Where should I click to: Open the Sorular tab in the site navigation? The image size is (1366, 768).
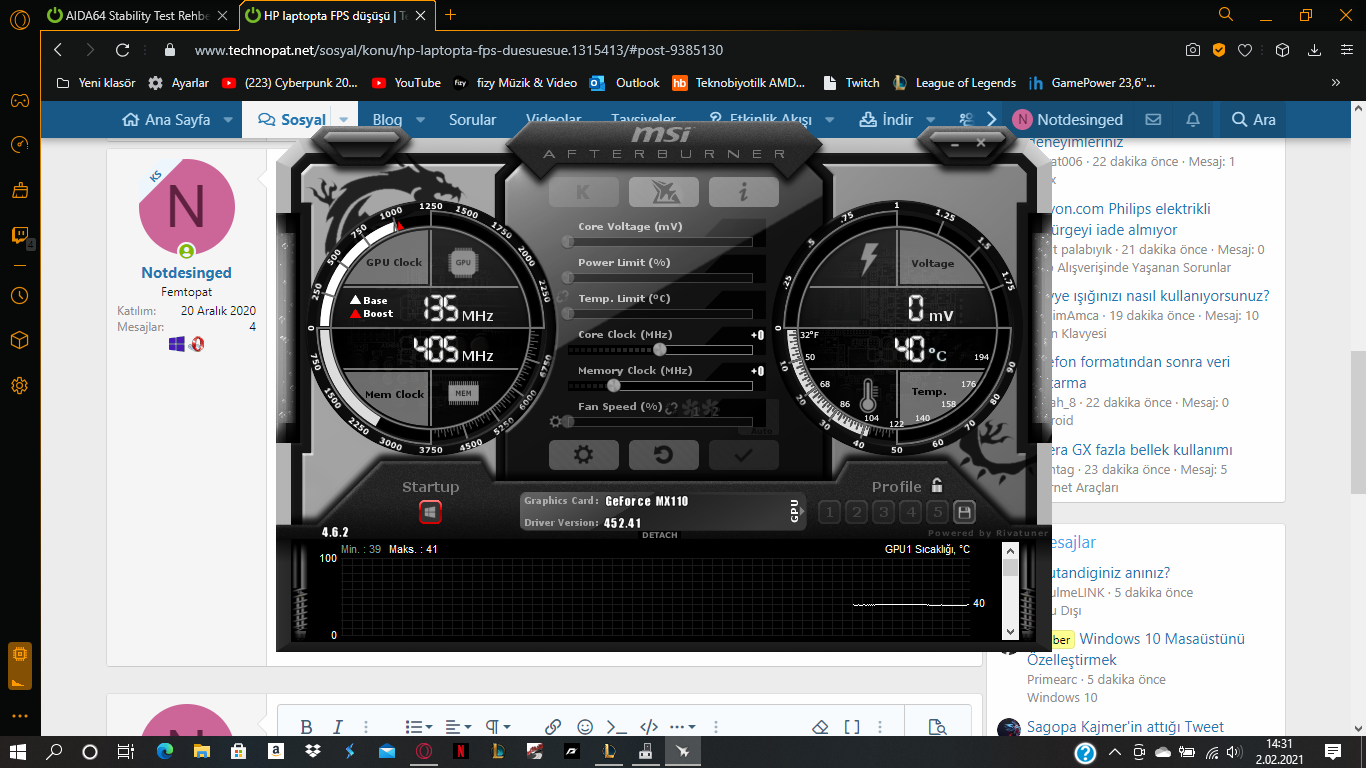472,119
